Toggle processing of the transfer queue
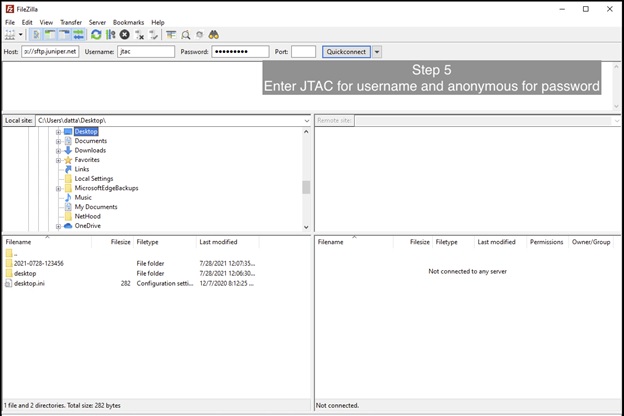624x416 pixels. coord(111,35)
